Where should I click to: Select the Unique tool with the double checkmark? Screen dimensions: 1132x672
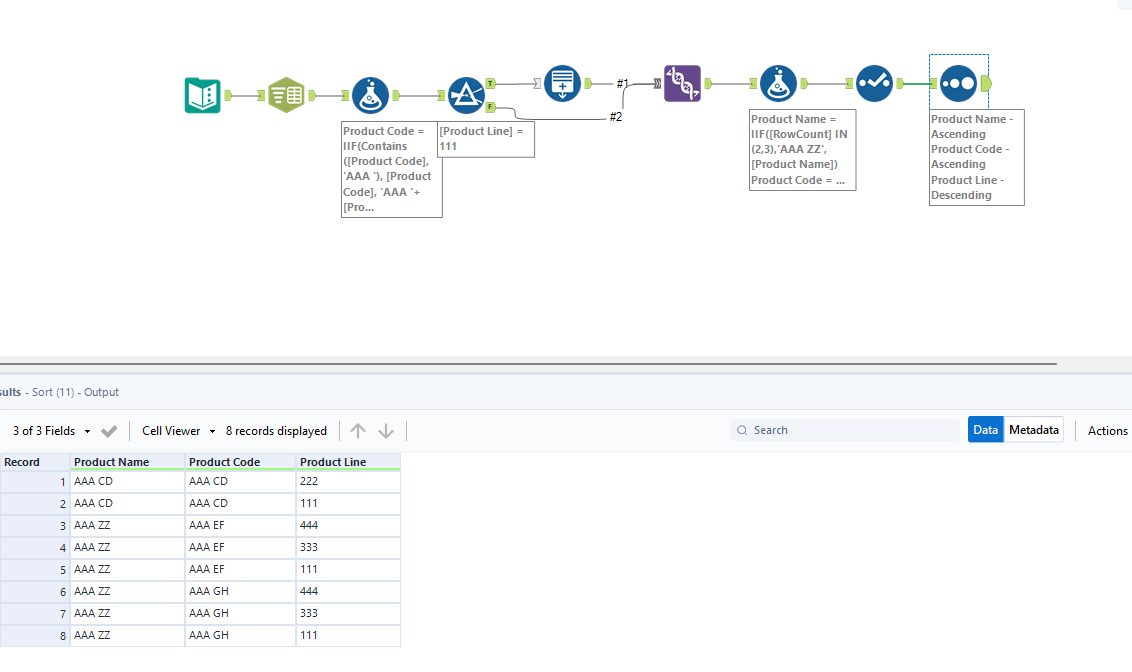point(874,85)
